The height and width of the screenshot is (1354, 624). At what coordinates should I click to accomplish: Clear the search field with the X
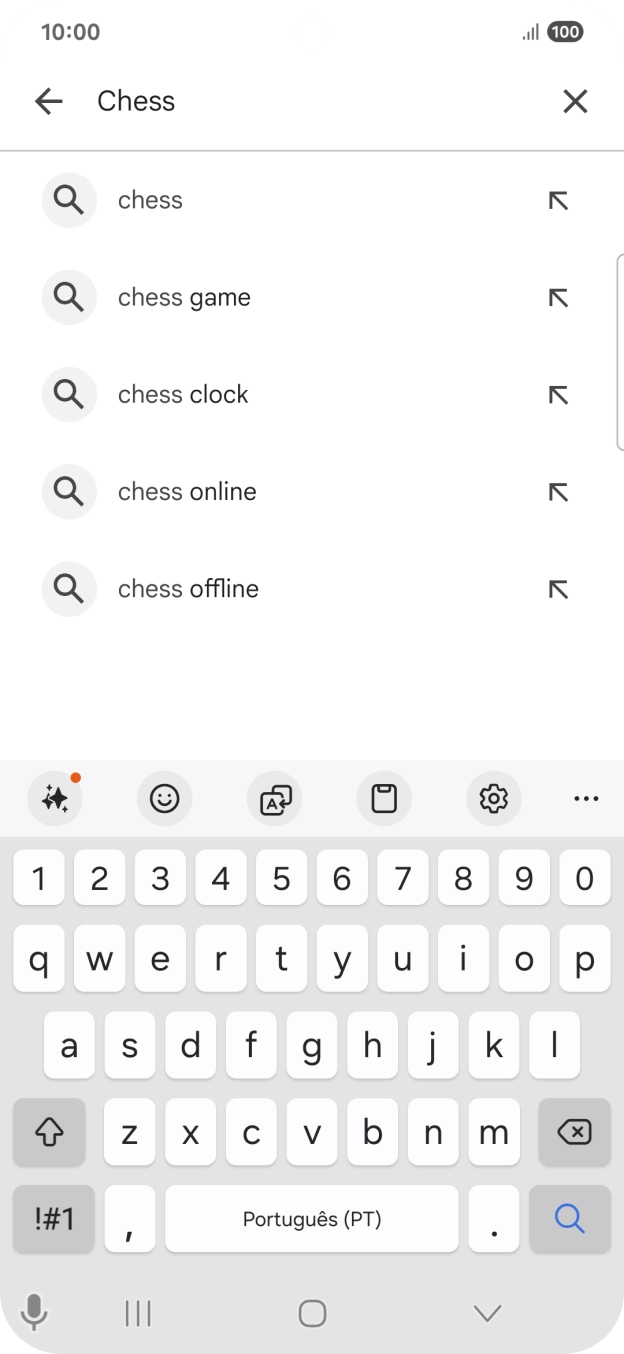pos(575,101)
